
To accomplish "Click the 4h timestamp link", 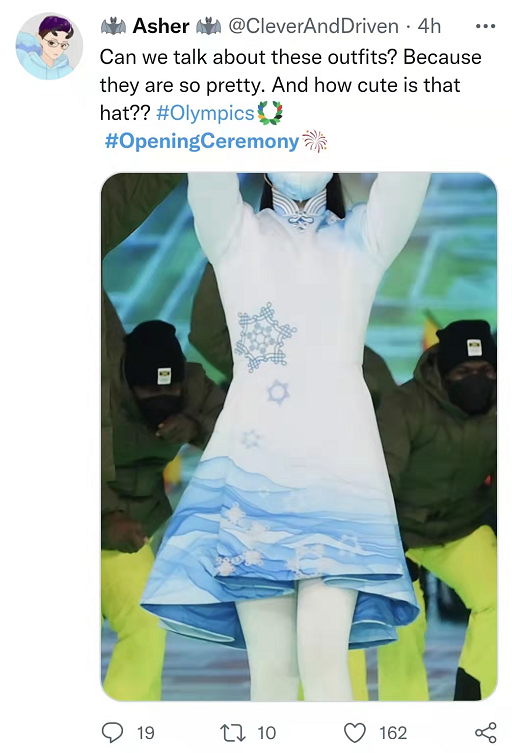I will (x=429, y=26).
